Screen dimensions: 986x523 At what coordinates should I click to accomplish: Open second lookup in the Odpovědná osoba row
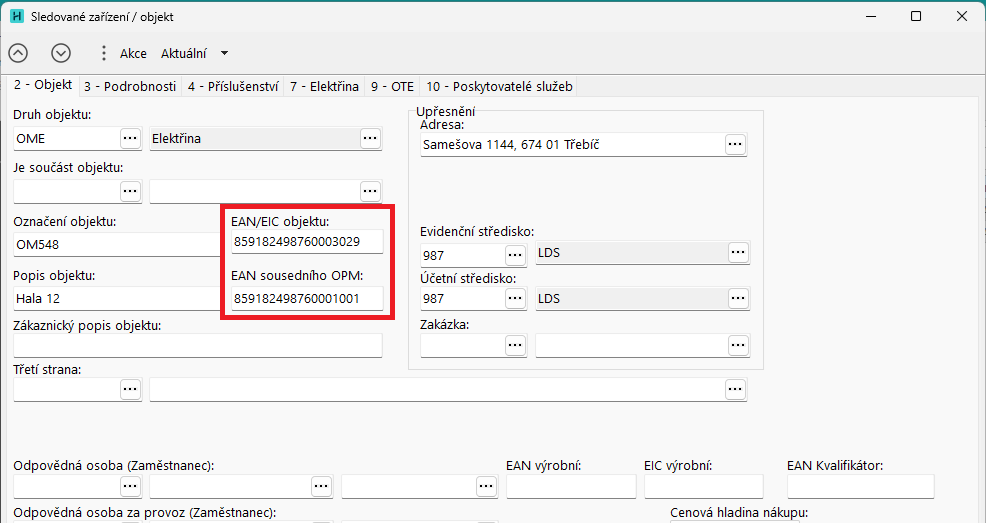pos(321,486)
